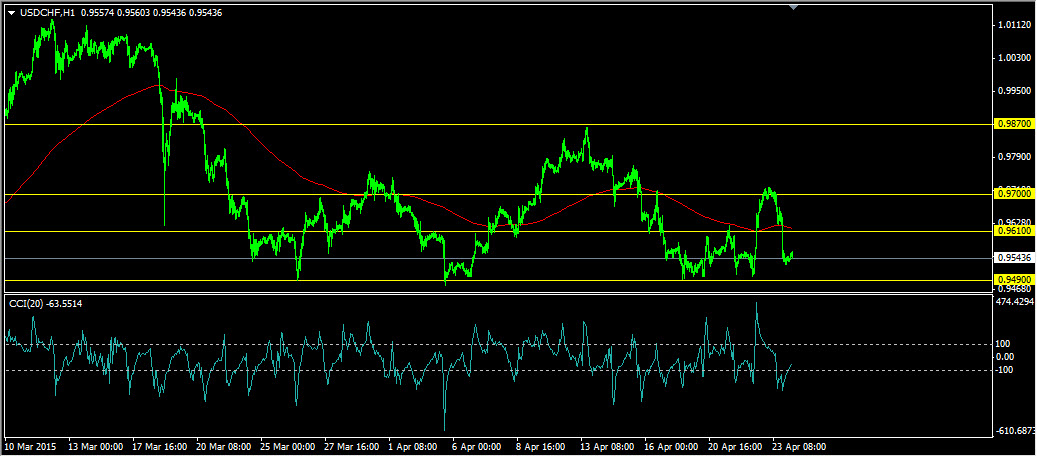Select the CCI(20) -63.5514 indicator label
Image resolution: width=1037 pixels, height=457 pixels.
[46, 303]
